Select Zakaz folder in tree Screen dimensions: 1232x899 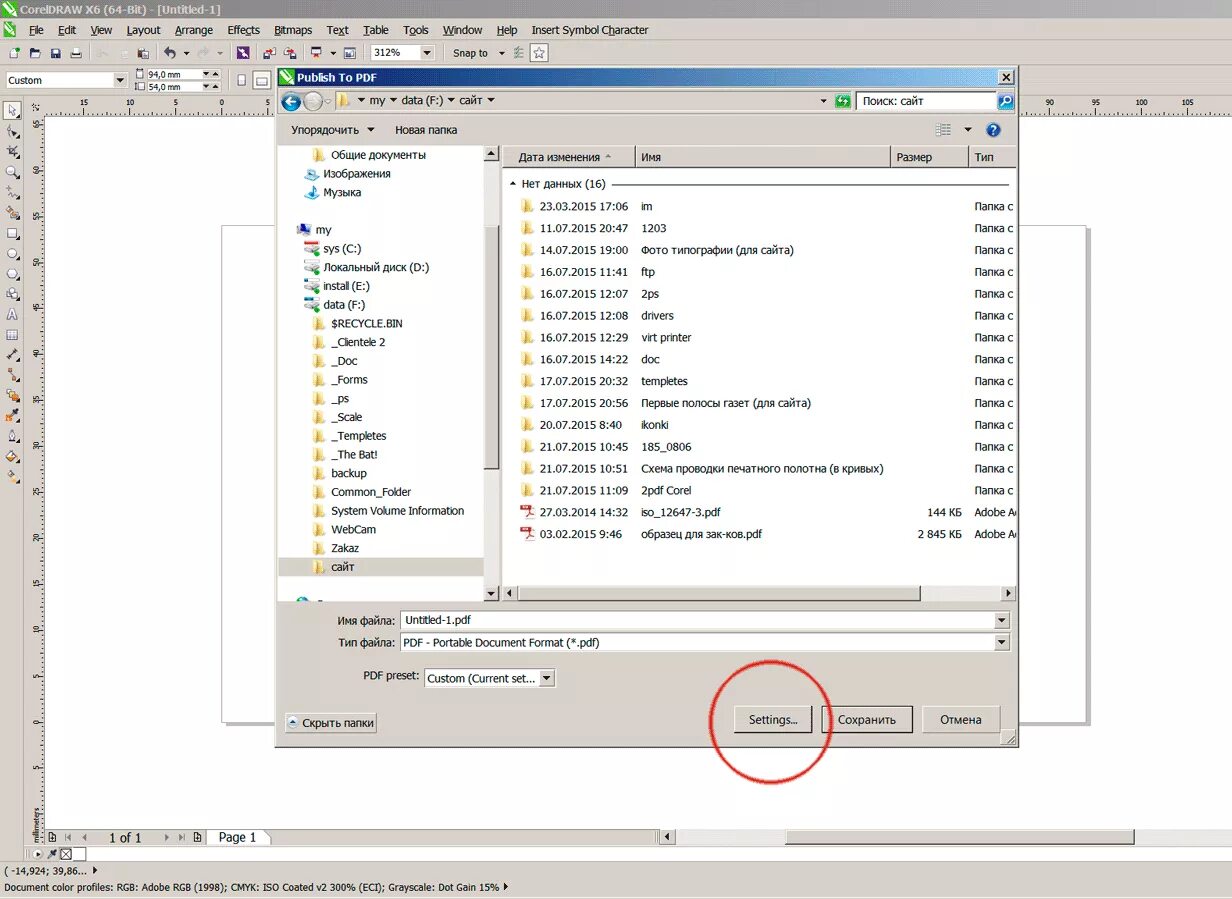click(x=345, y=548)
